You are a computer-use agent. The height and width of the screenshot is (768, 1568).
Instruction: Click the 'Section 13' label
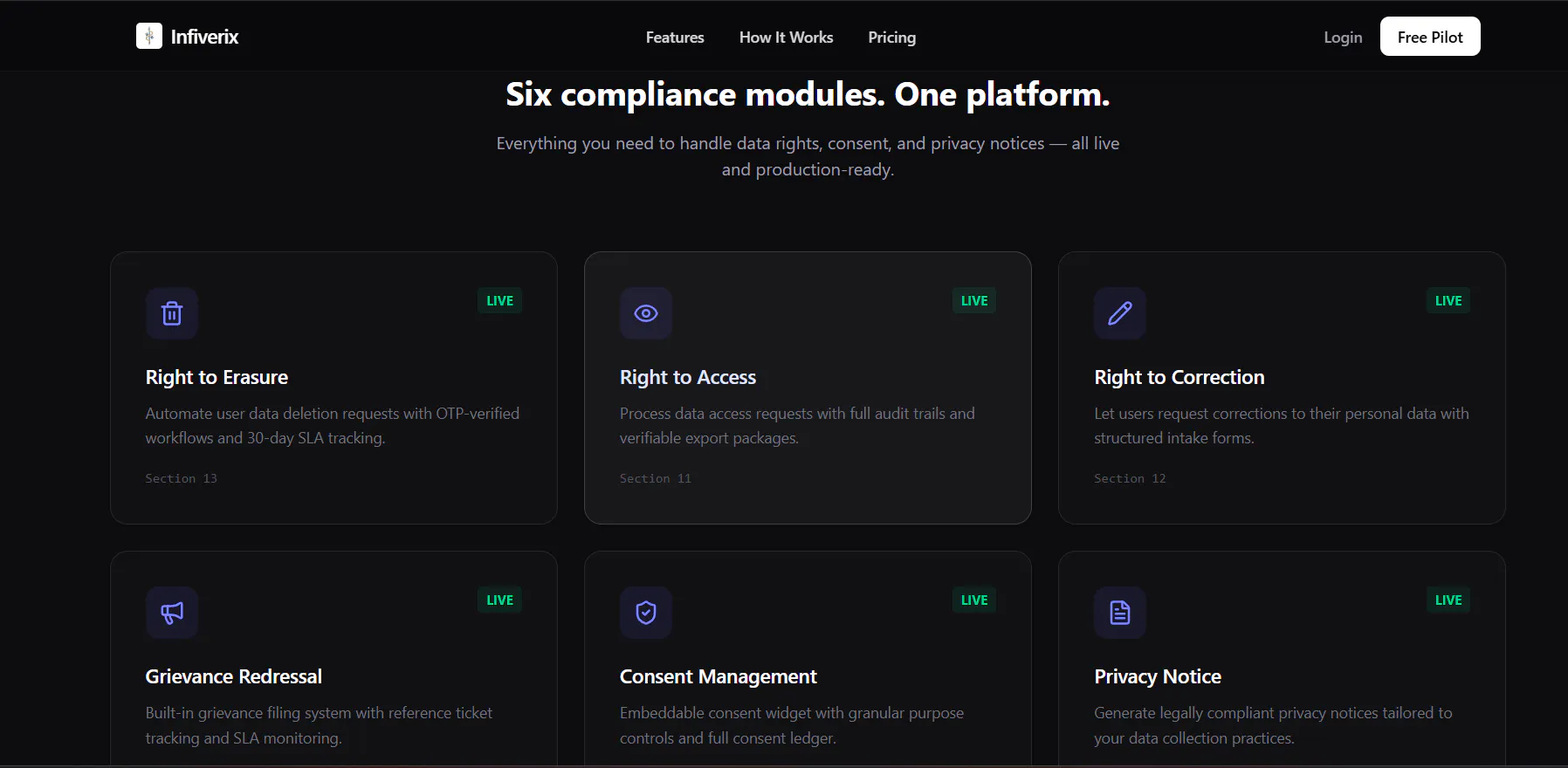pyautogui.click(x=181, y=478)
